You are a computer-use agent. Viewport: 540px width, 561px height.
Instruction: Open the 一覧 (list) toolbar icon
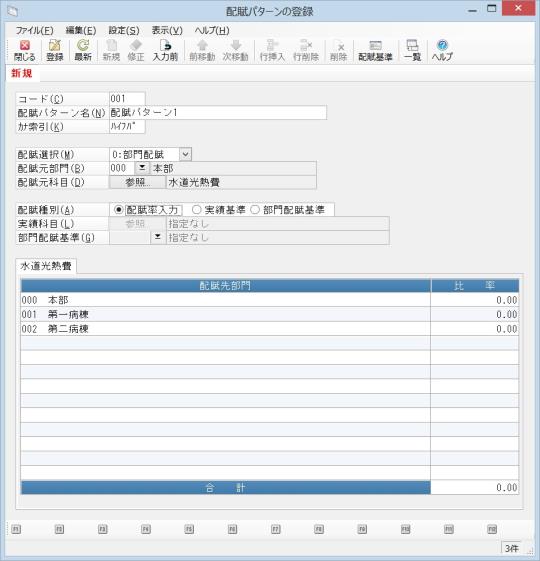(412, 50)
